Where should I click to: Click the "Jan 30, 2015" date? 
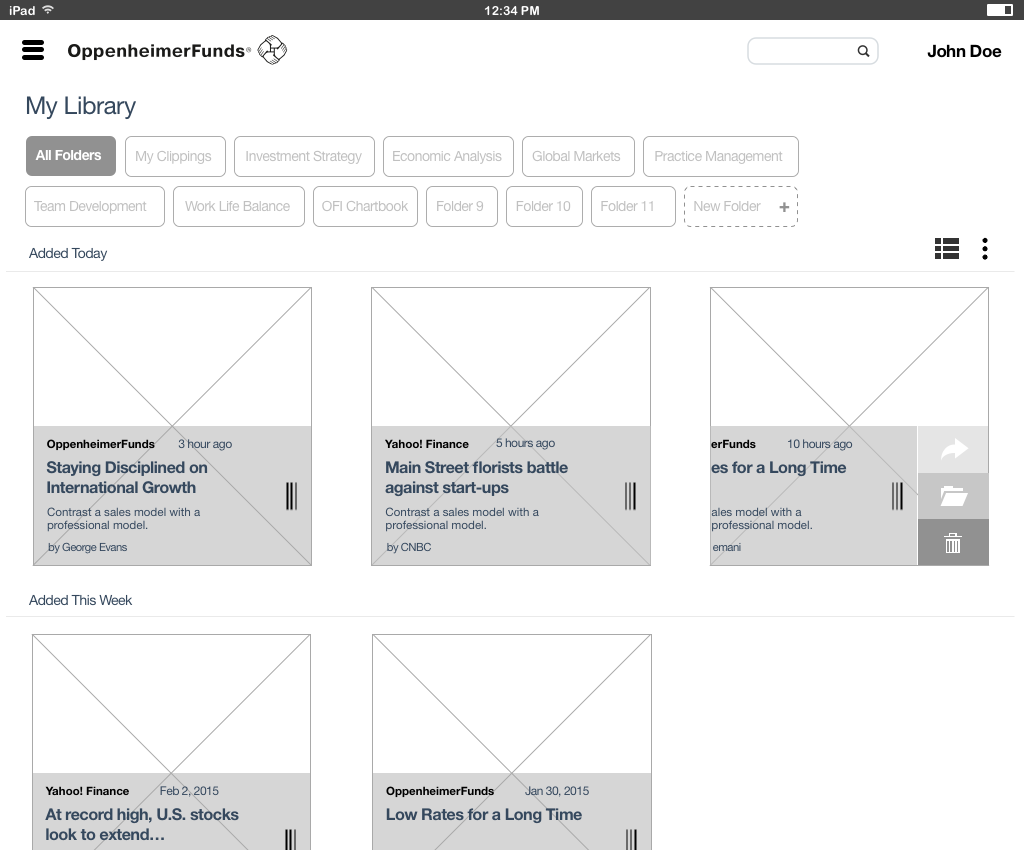557,791
